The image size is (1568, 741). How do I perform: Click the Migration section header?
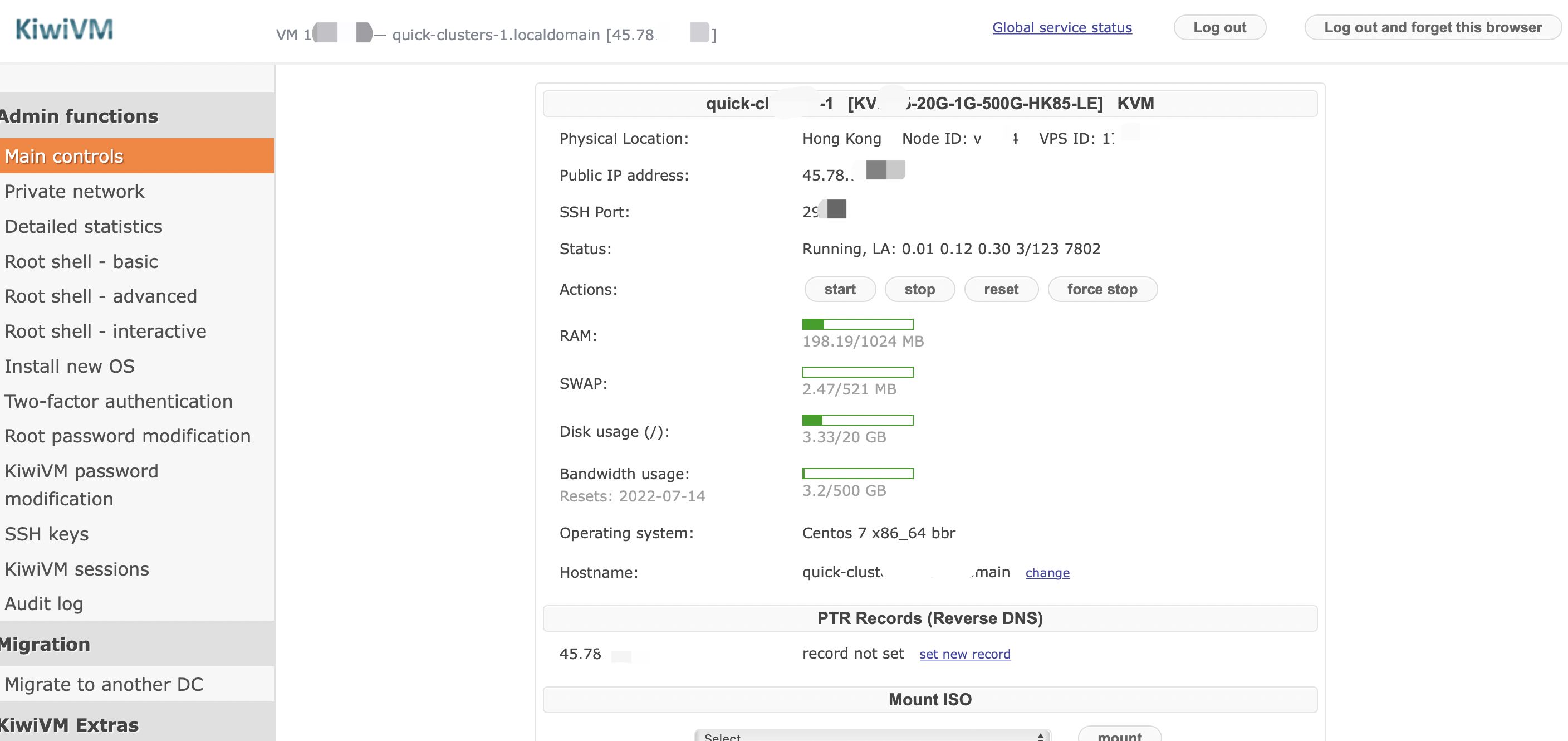136,643
